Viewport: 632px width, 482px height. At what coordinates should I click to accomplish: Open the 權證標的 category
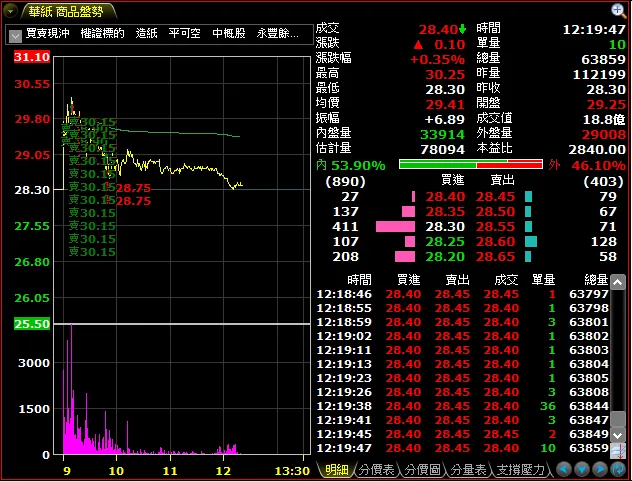tap(102, 33)
